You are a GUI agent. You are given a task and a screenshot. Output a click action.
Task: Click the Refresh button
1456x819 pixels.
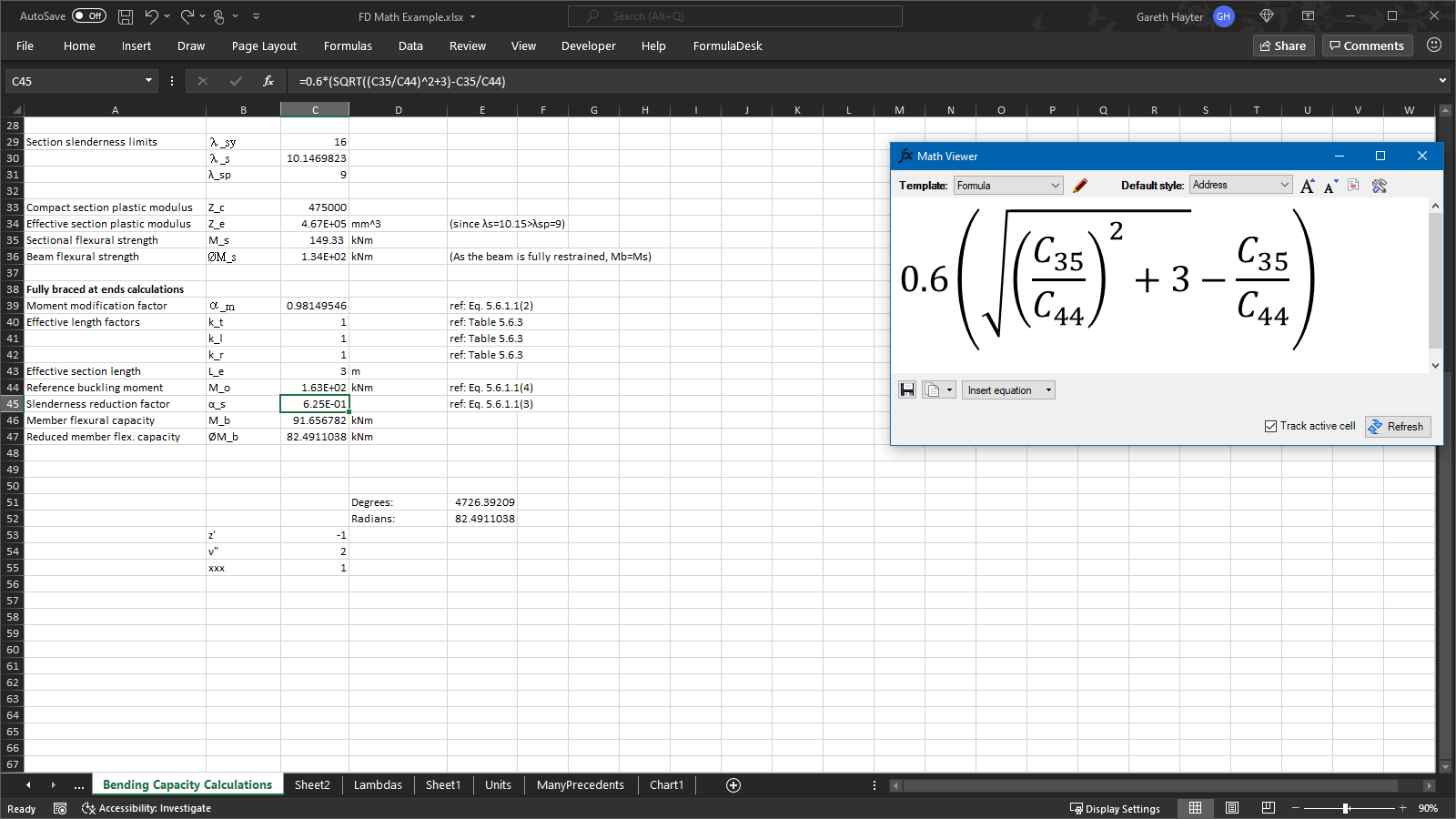coord(1398,427)
